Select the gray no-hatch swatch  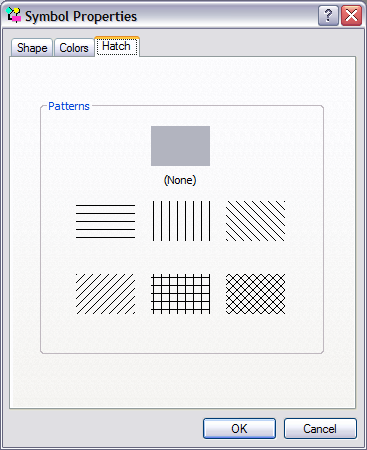point(180,146)
